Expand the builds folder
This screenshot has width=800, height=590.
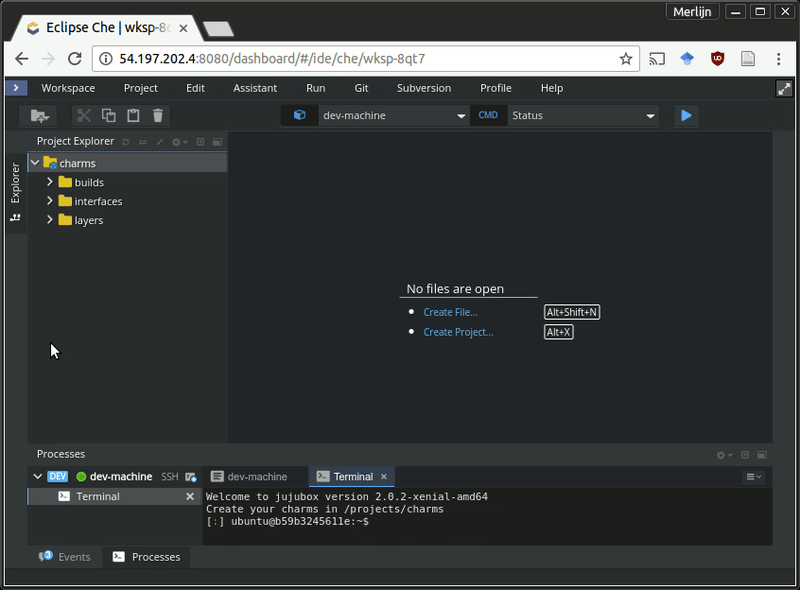pyautogui.click(x=49, y=182)
